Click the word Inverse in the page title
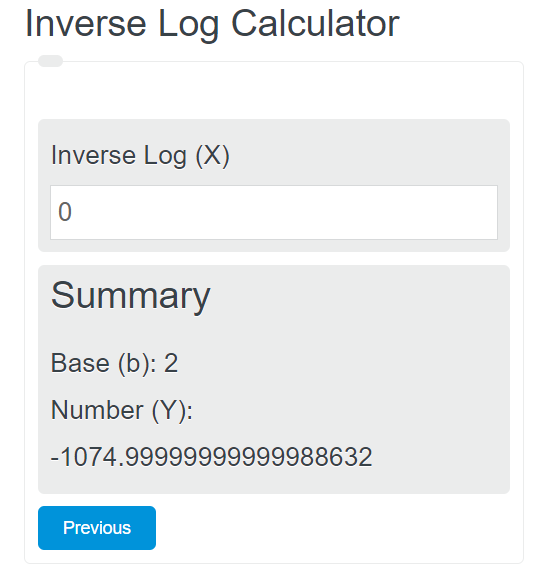Image resolution: width=553 pixels, height=586 pixels. pyautogui.click(x=86, y=24)
